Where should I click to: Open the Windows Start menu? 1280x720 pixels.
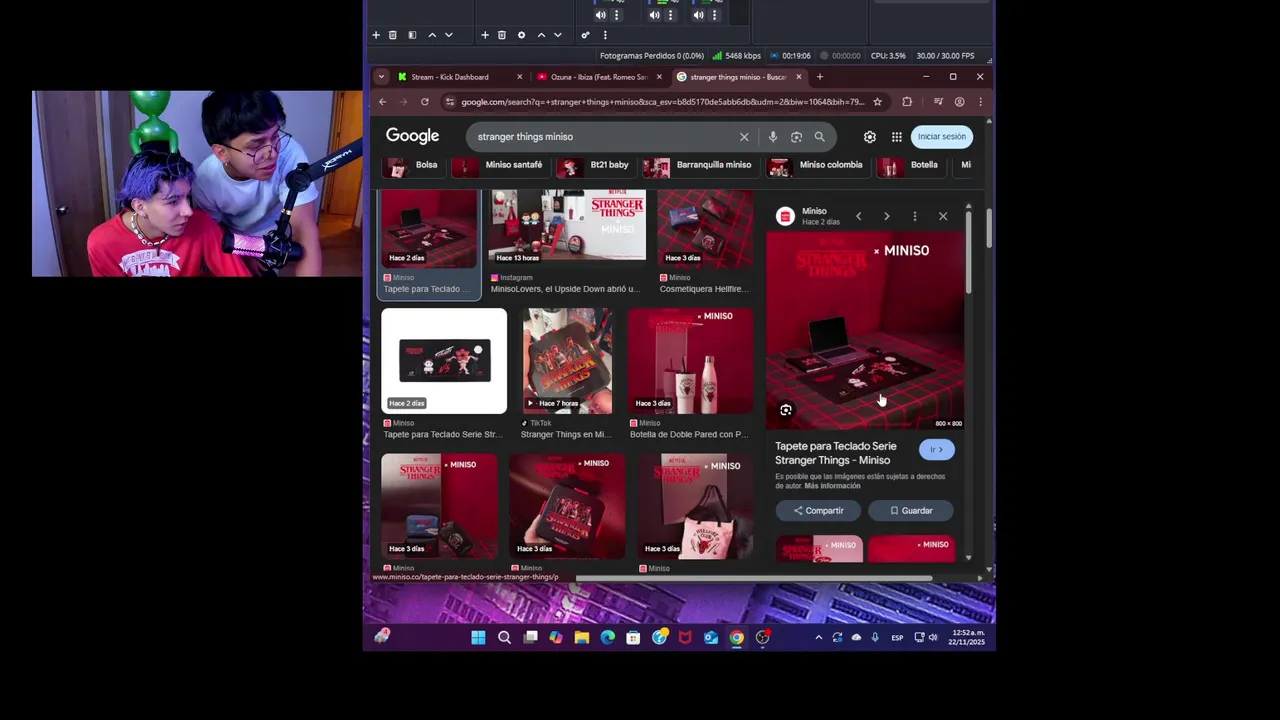point(478,638)
